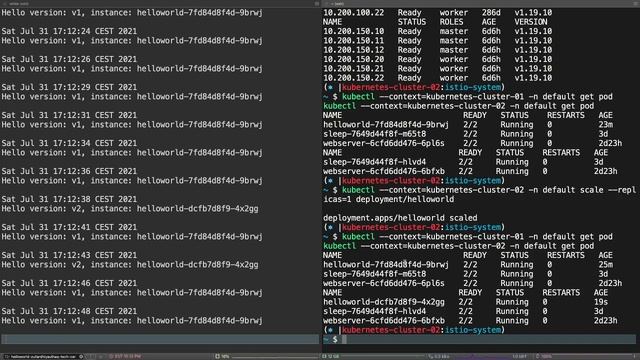Click helloworld-dcfb7d8f9-4x2gg pod row aged 19s
Image resolution: width=640 pixels, height=360 pixels.
466,302
